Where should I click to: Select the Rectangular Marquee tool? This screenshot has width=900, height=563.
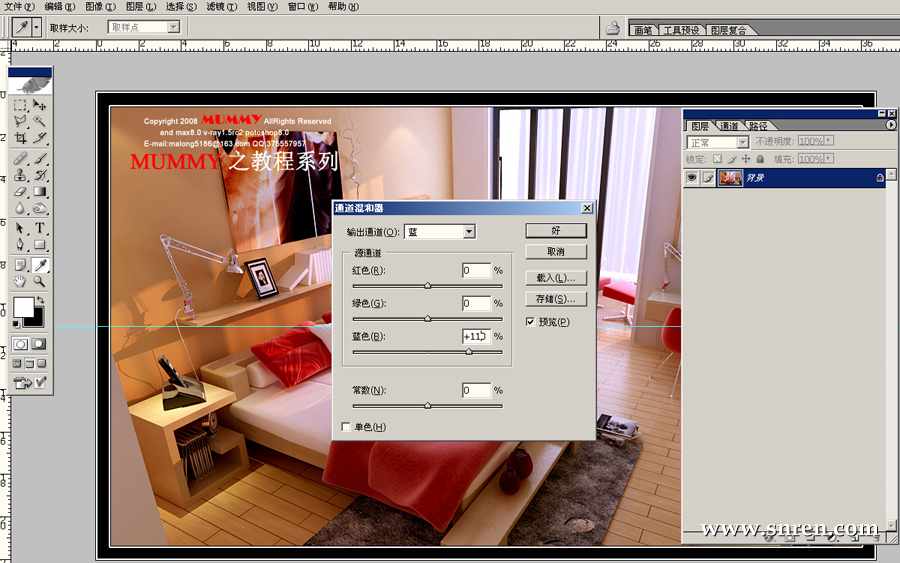pyautogui.click(x=20, y=105)
